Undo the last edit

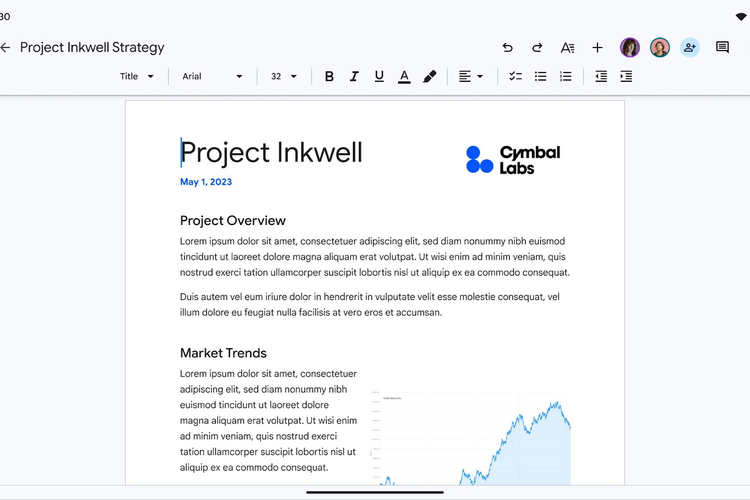507,47
